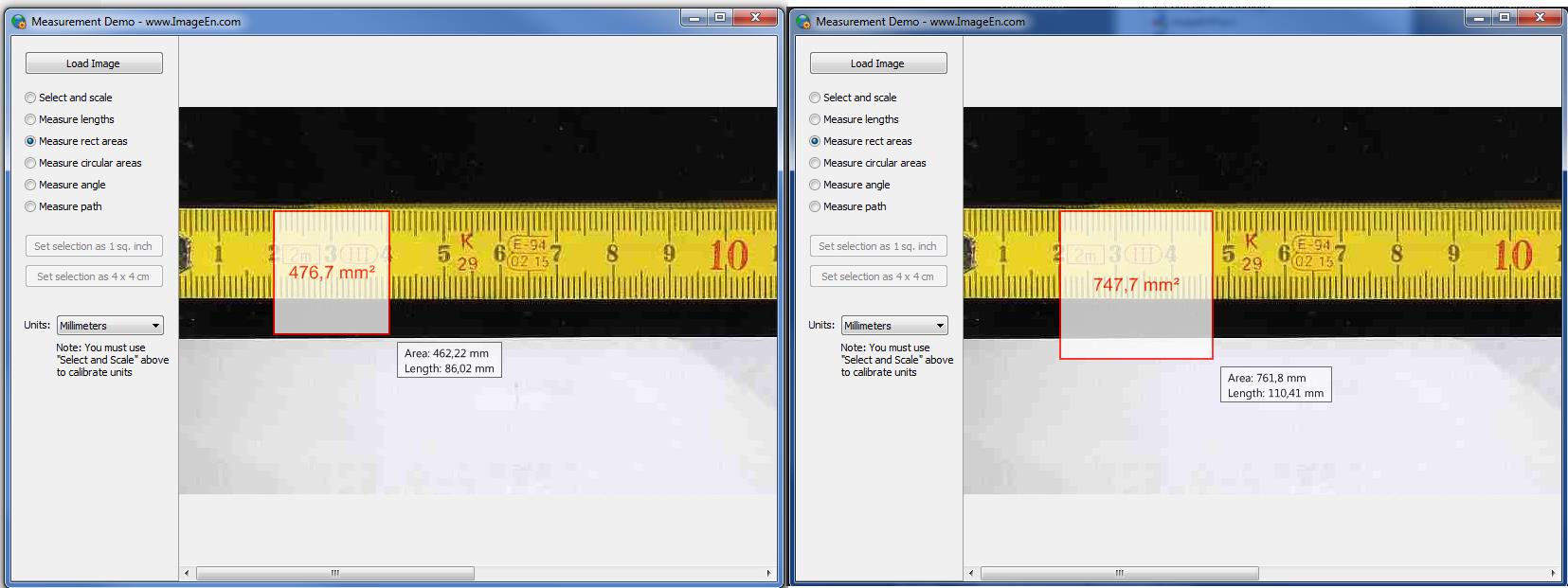Screen dimensions: 1568x588
Task: Click 'Set selection as 1 sq. inch' left window
Action: click(x=94, y=246)
